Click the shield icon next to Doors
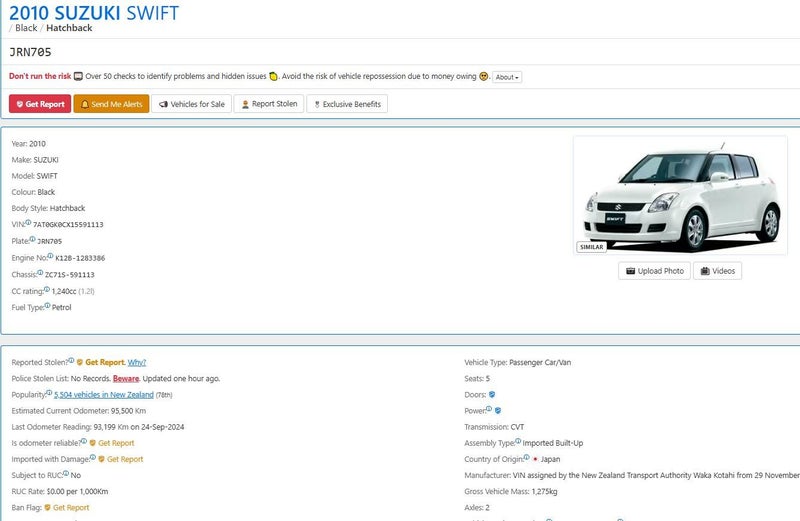The height and width of the screenshot is (521, 800). point(492,395)
